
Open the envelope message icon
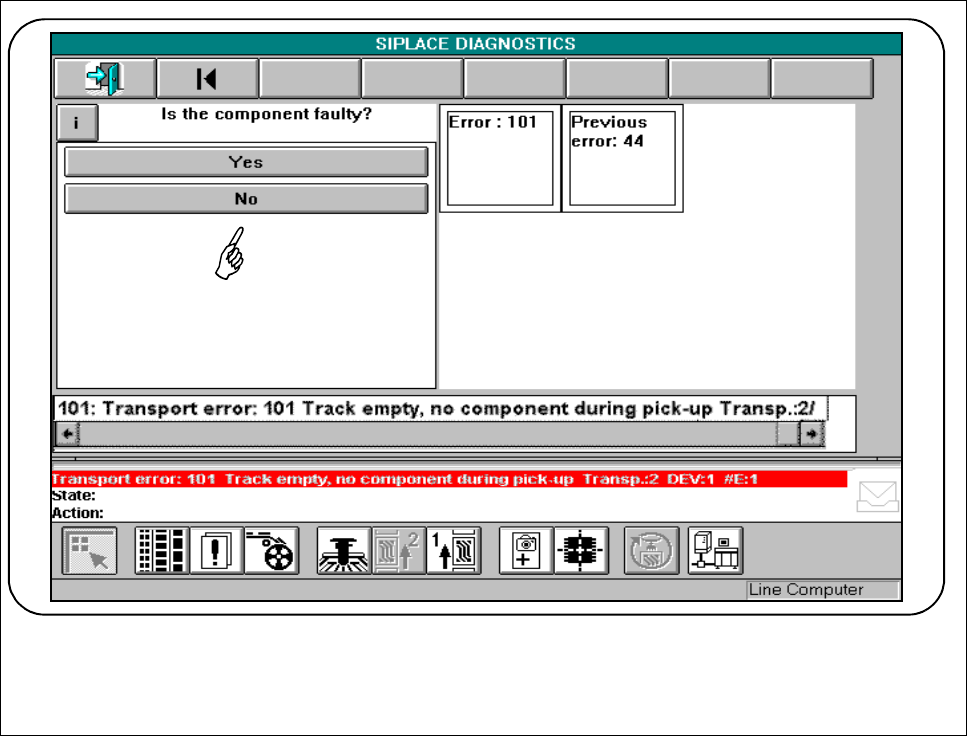coord(877,496)
